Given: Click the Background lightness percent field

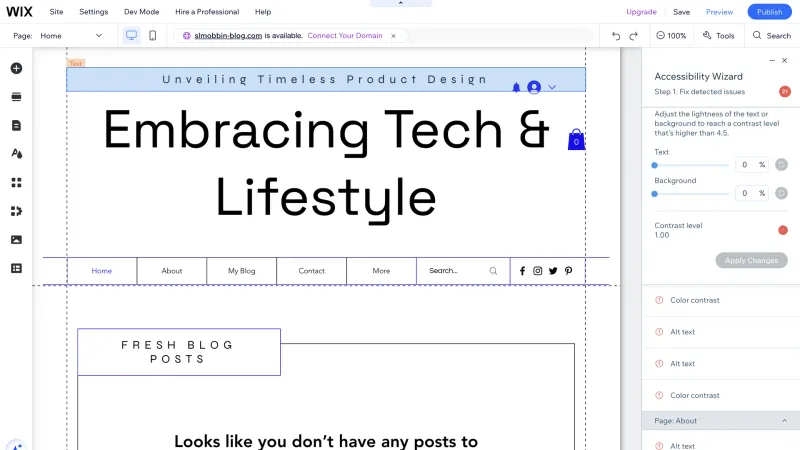Looking at the screenshot, I should pos(752,193).
